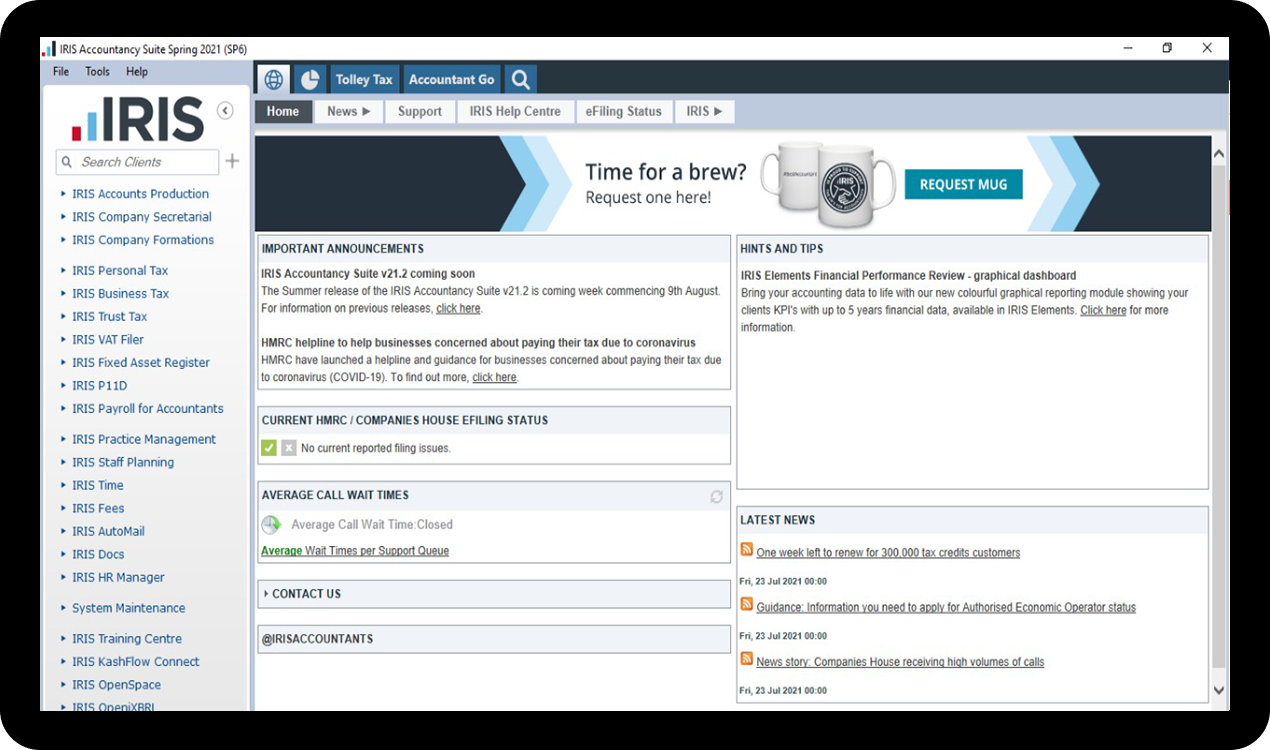Collapse the sidebar with the arrow icon

coord(225,111)
